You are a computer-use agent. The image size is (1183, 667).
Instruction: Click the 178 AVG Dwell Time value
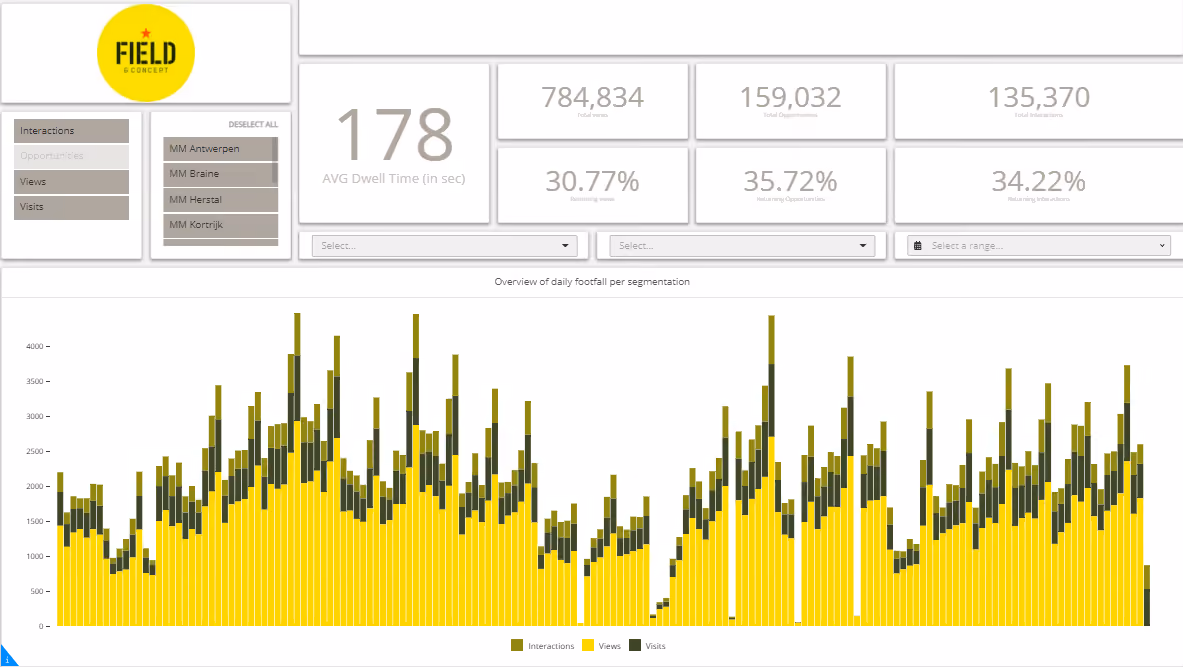coord(395,135)
